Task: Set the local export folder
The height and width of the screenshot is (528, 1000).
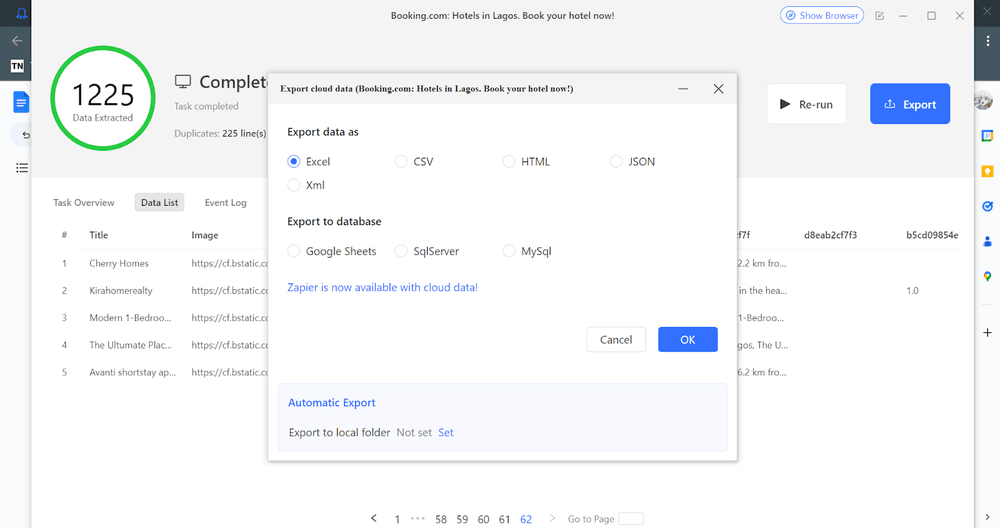Action: [x=446, y=432]
